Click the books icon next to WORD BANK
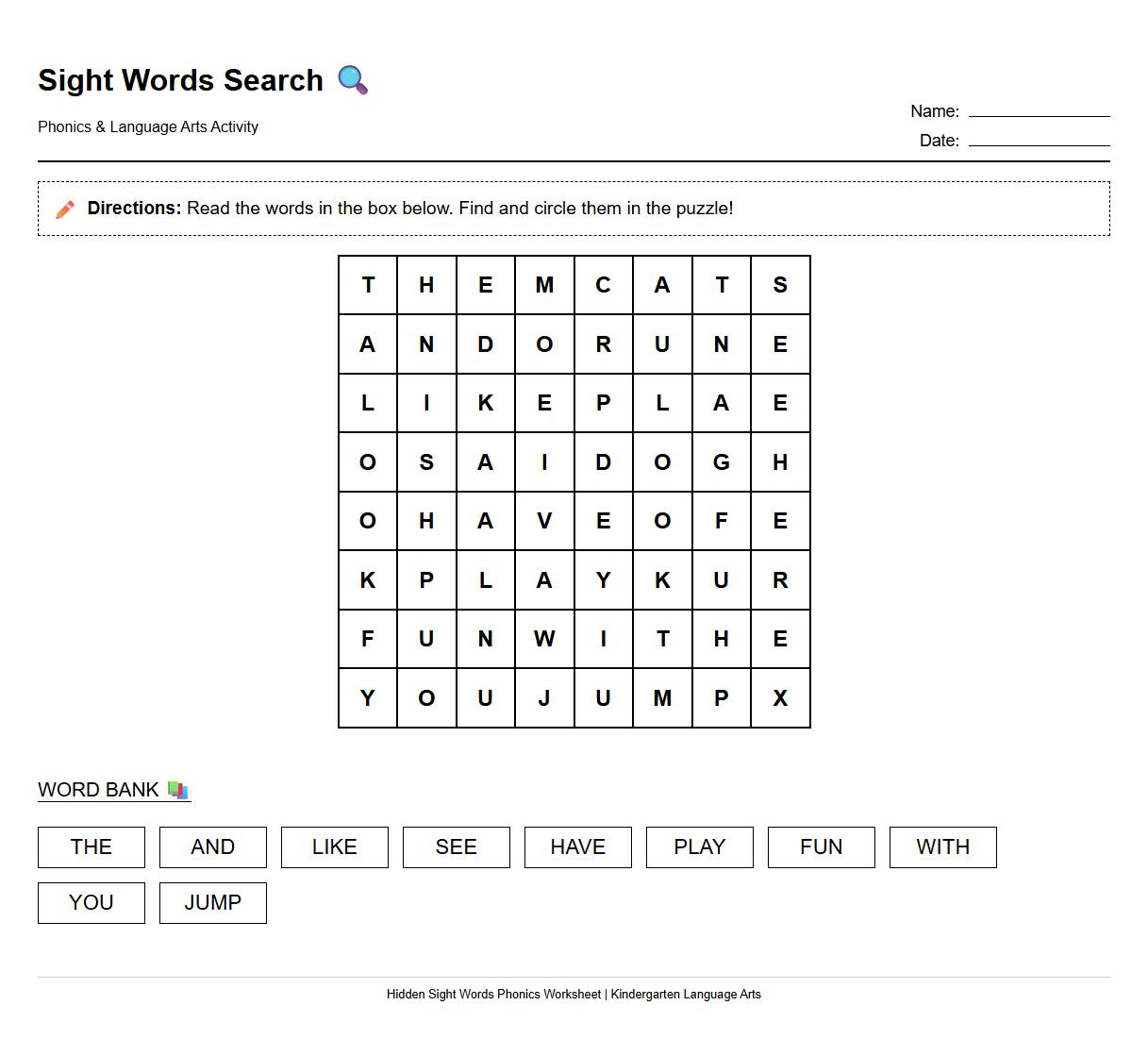The image size is (1148, 1039). pos(175,790)
